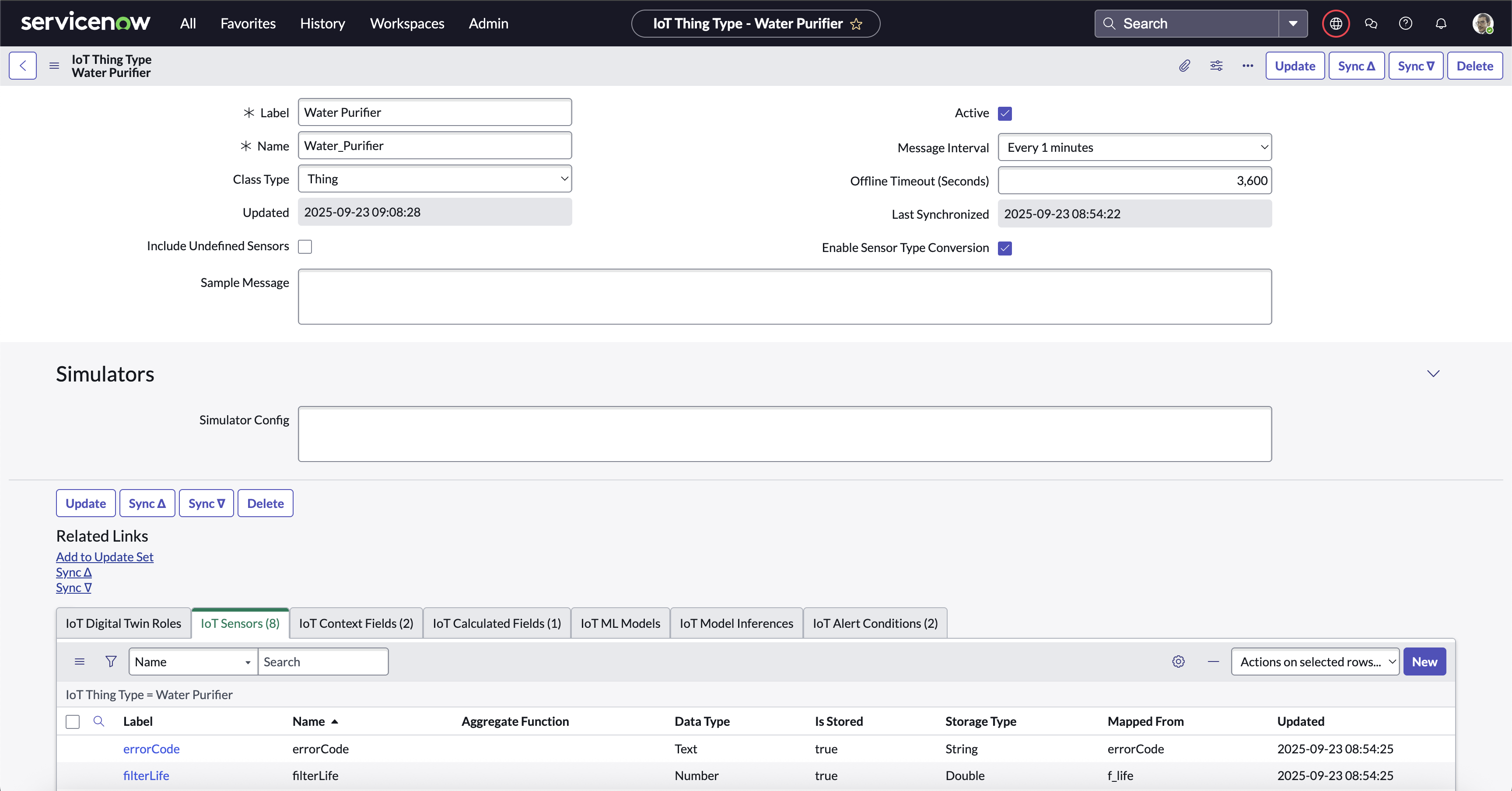Image resolution: width=1512 pixels, height=791 pixels.
Task: Click the column search magnifier icon
Action: [98, 721]
